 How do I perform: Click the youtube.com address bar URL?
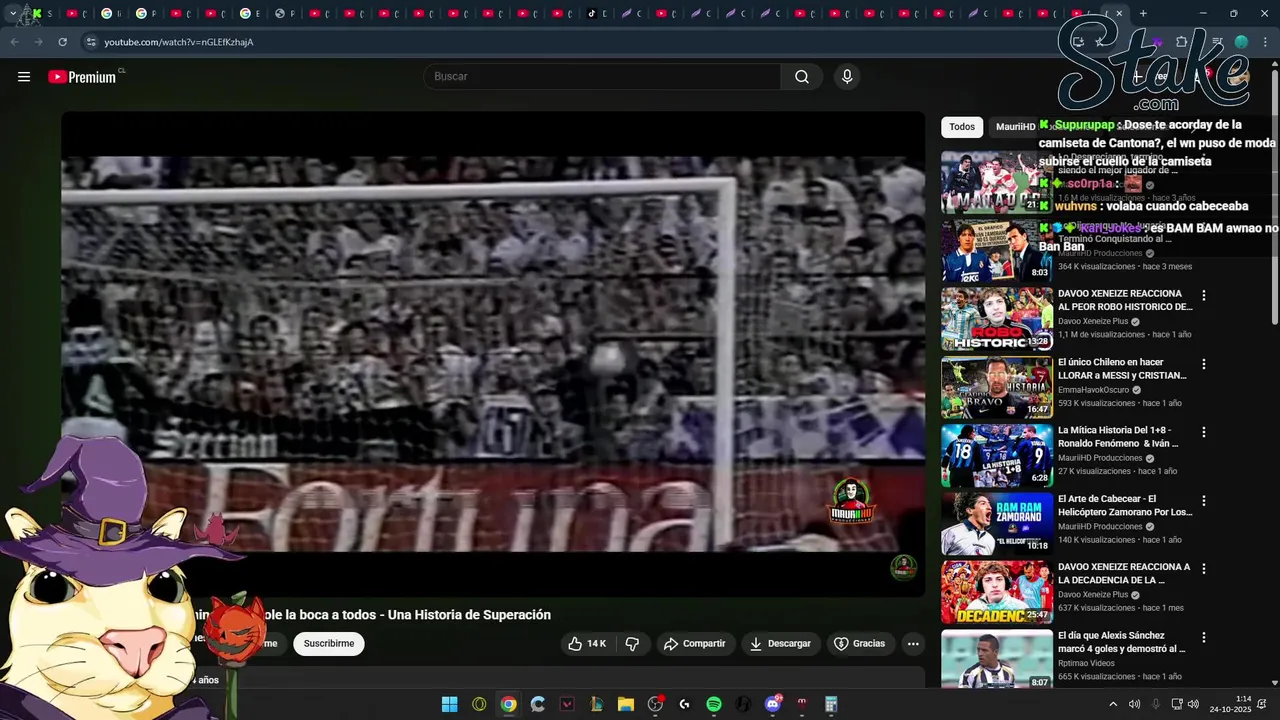click(179, 42)
